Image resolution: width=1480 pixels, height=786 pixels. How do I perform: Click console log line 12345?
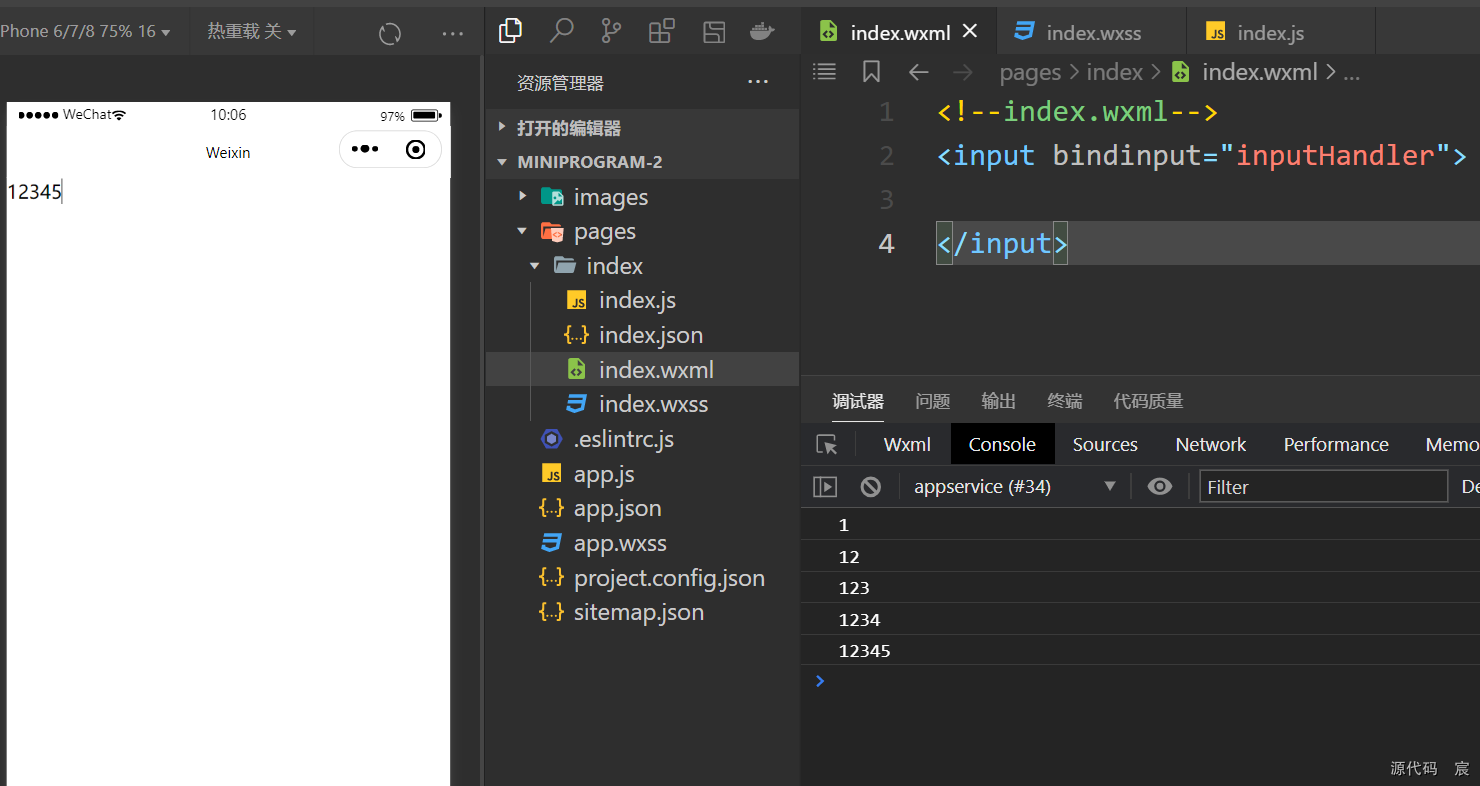point(1140,651)
